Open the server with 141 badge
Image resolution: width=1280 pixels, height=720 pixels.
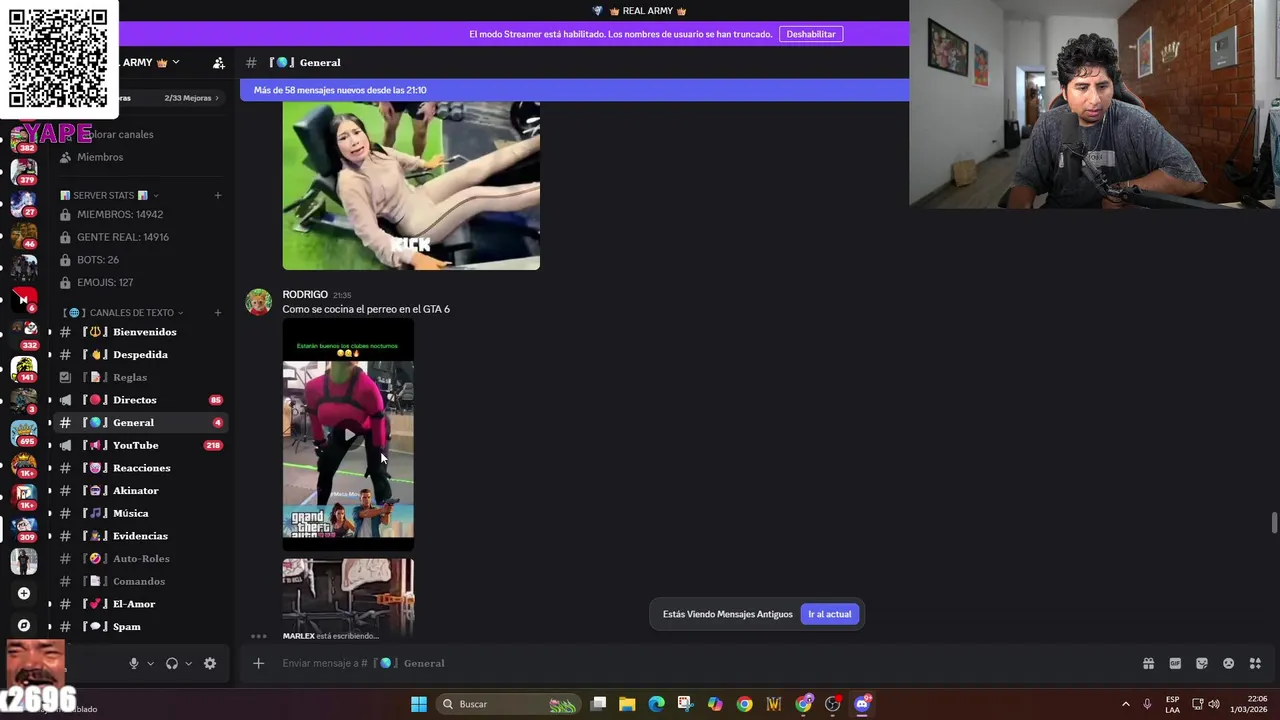[x=24, y=368]
